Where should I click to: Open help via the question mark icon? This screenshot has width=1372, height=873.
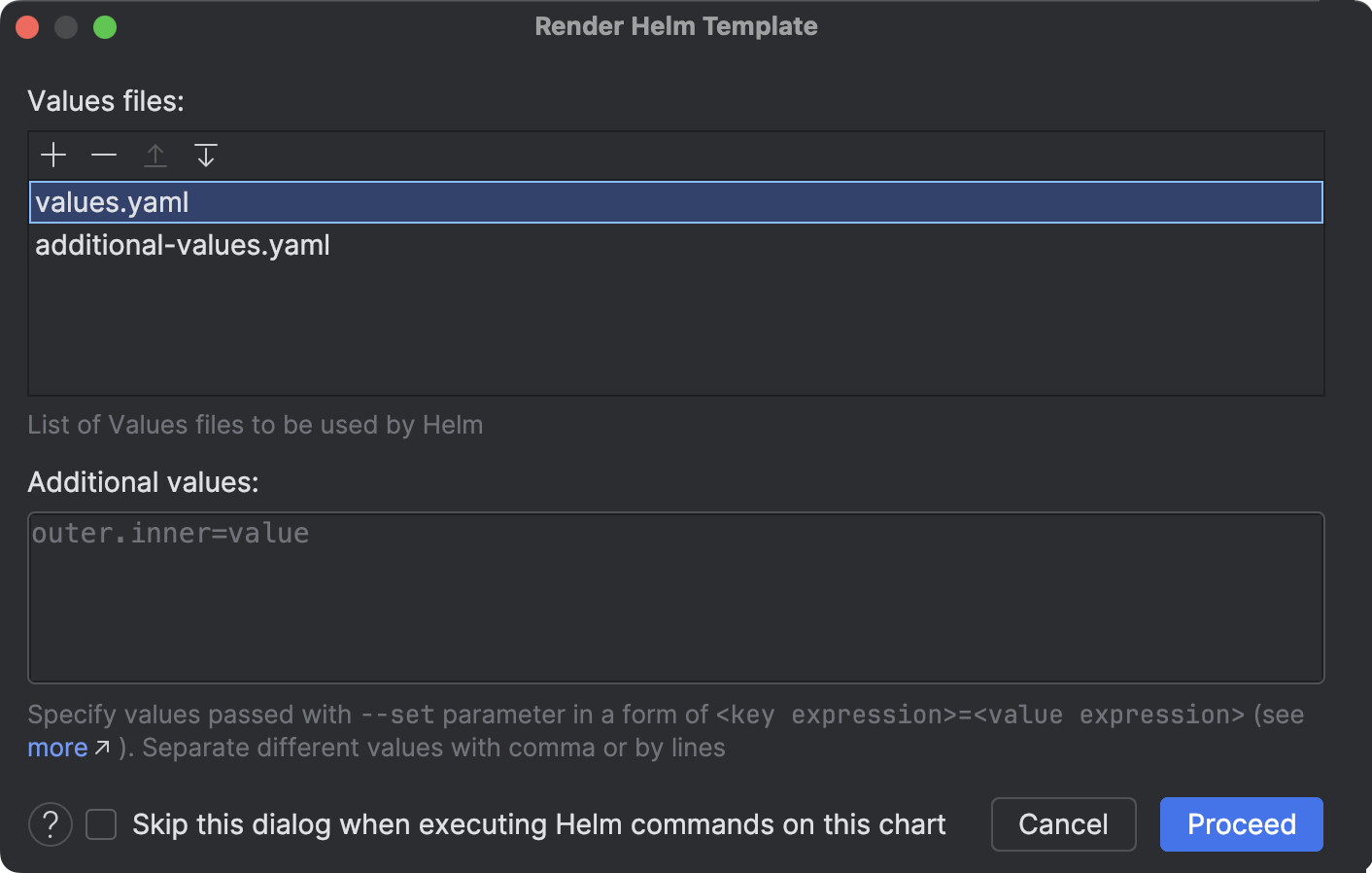pyautogui.click(x=50, y=823)
